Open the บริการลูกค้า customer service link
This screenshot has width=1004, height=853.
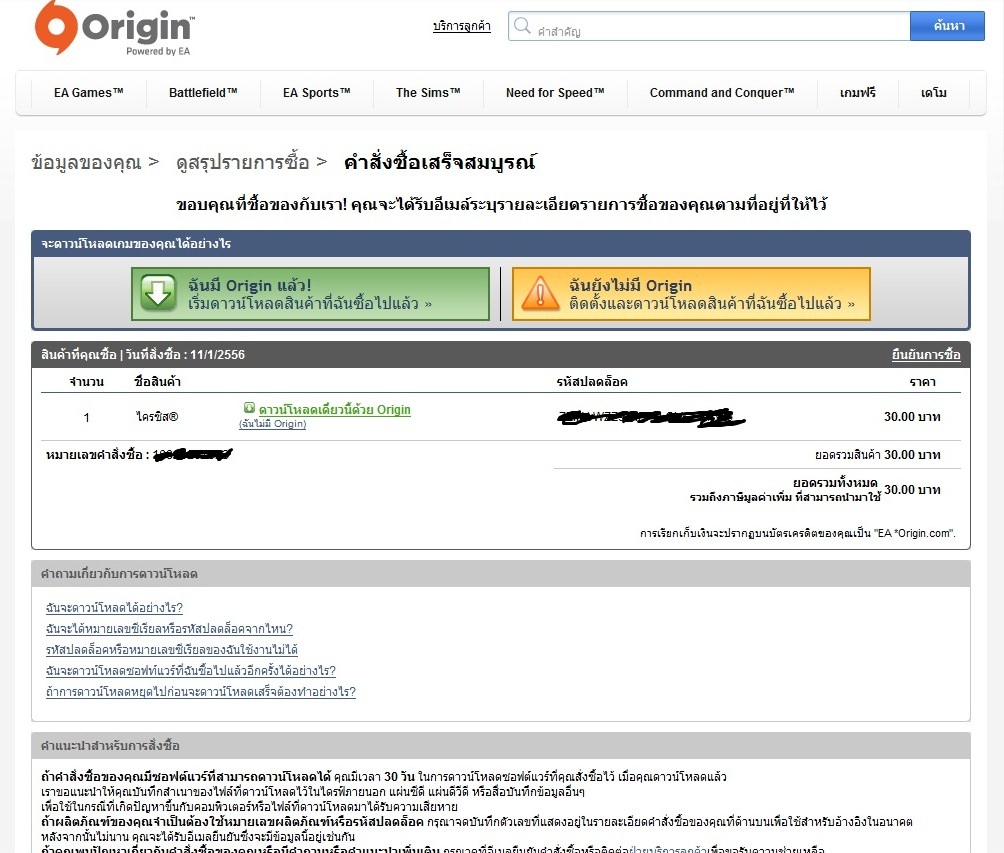462,26
